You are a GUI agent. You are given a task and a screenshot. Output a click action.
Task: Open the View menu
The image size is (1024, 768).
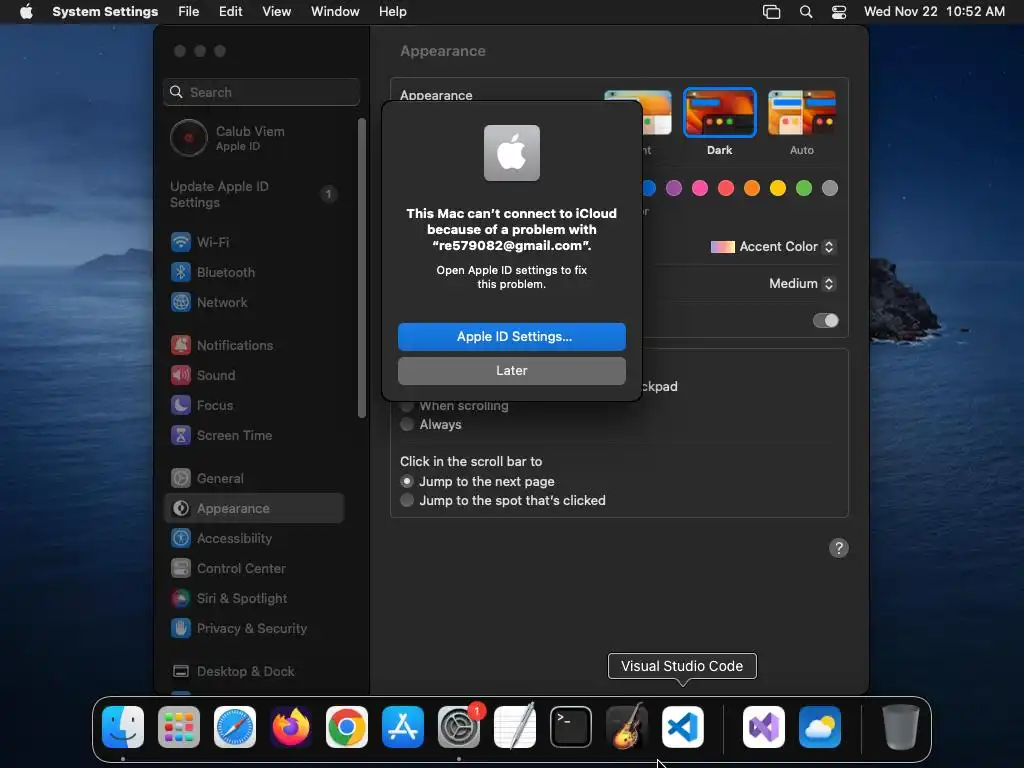(277, 12)
